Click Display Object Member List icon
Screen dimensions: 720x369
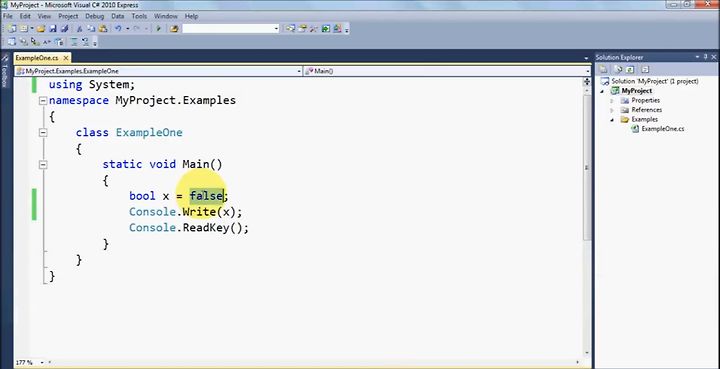point(11,42)
